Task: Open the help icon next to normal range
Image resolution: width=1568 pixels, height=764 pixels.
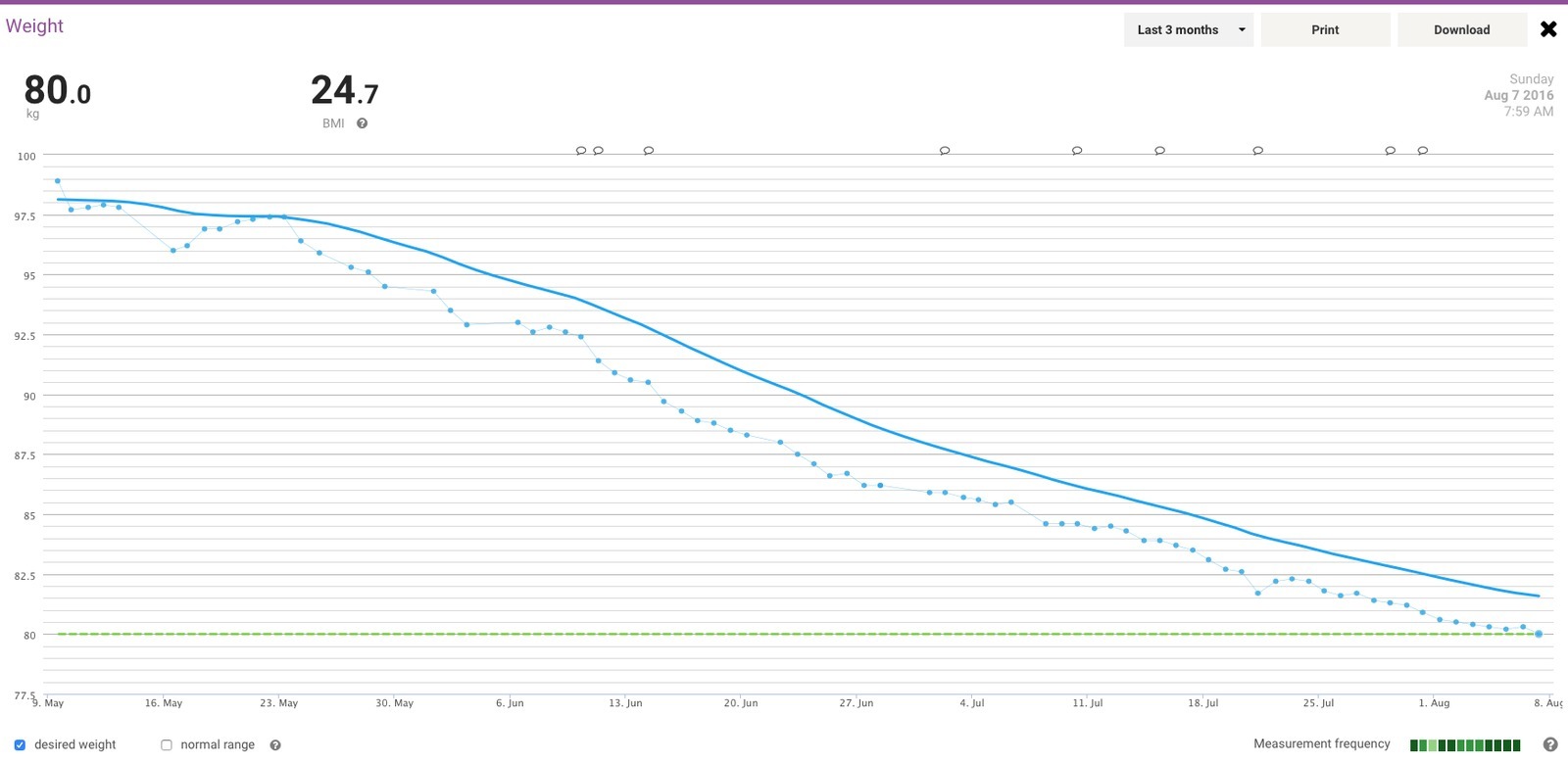Action: (x=275, y=745)
